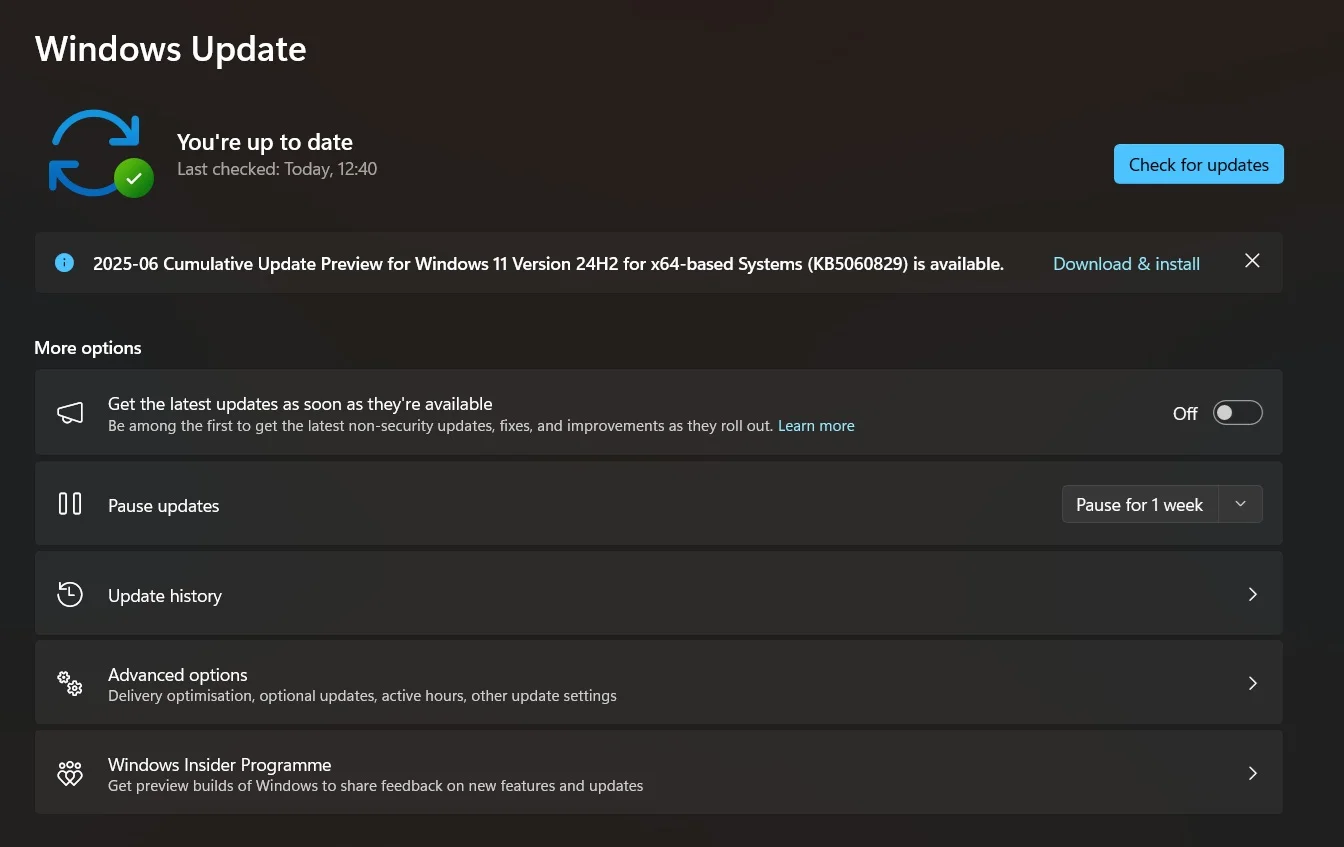
Task: Open the Learn more link
Action: (x=816, y=426)
